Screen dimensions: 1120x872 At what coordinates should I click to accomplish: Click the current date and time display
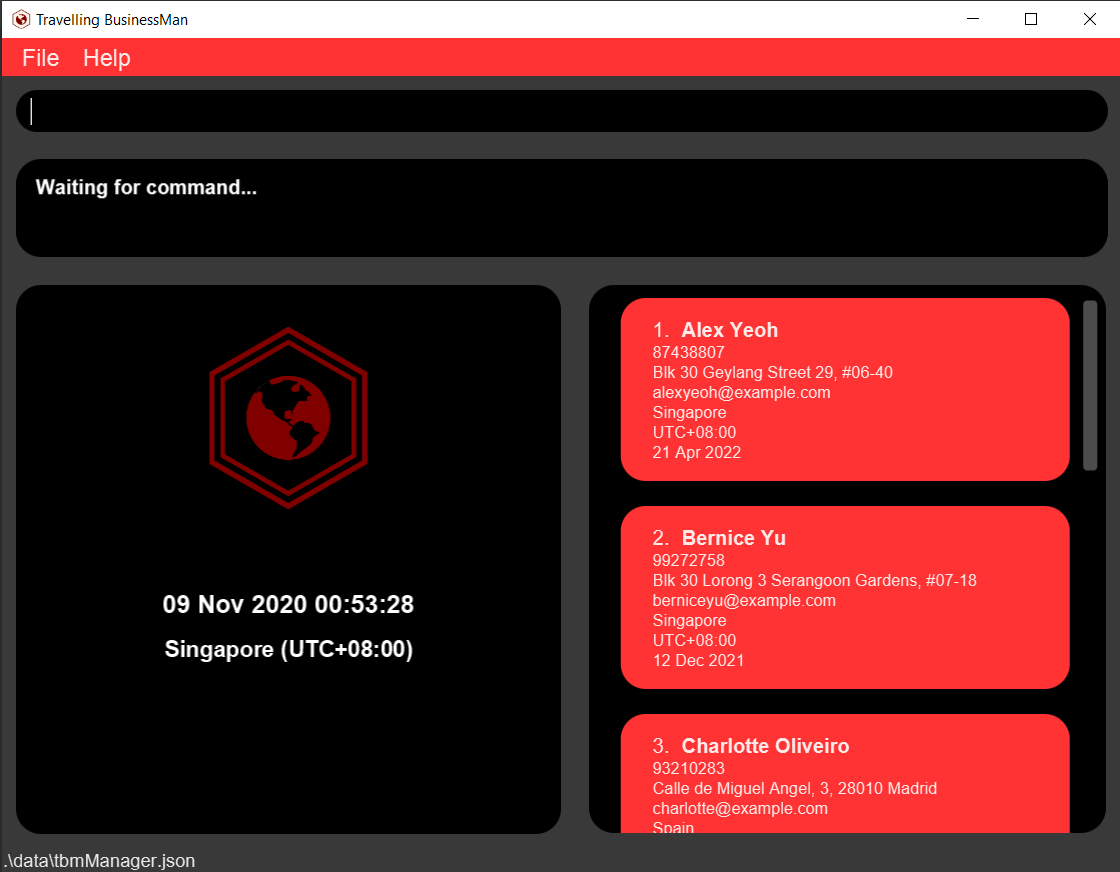(288, 605)
